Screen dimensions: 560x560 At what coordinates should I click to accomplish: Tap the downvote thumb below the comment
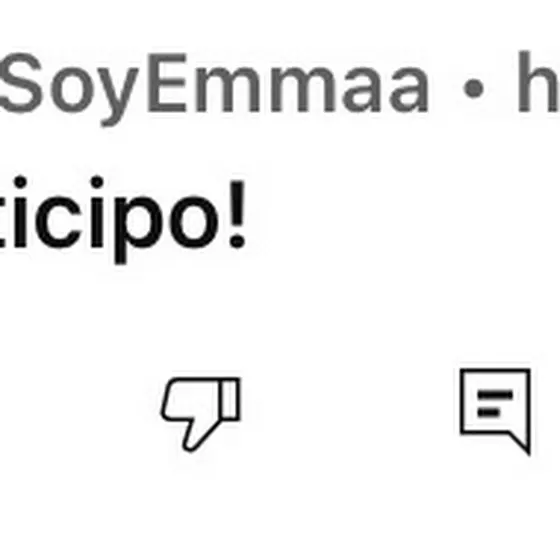point(201,414)
